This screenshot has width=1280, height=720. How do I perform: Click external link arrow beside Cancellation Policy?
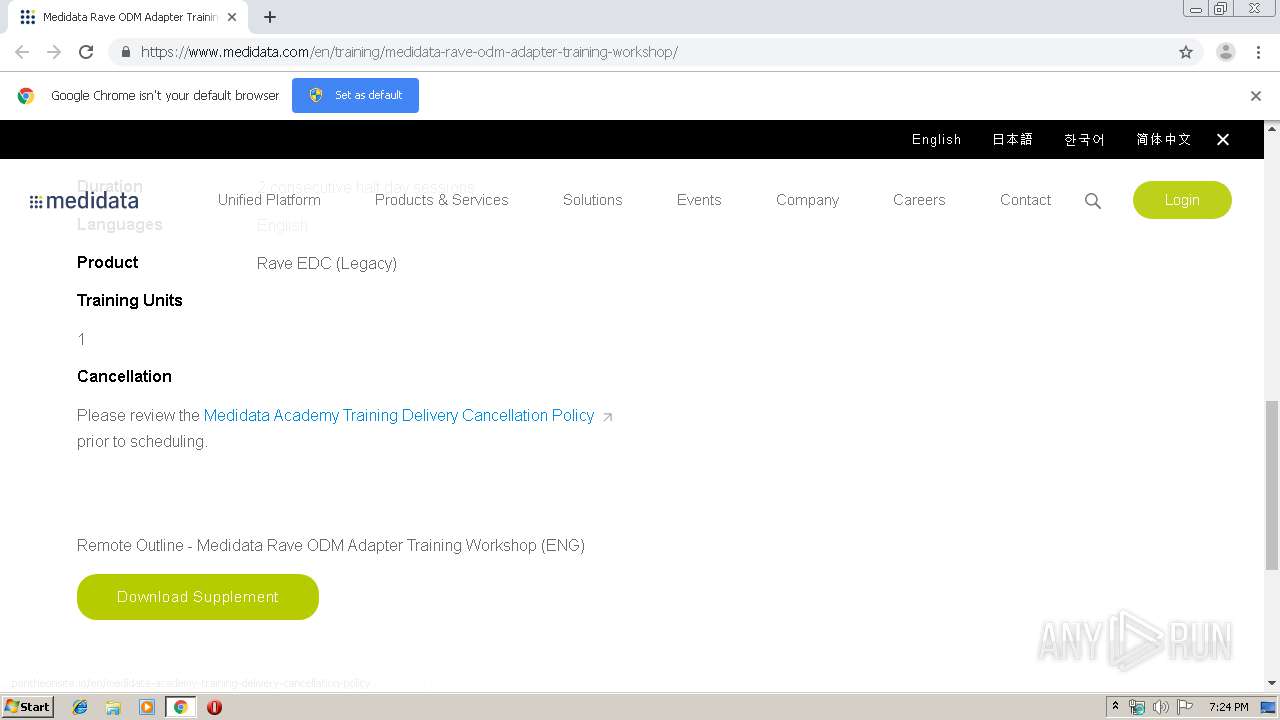(607, 417)
